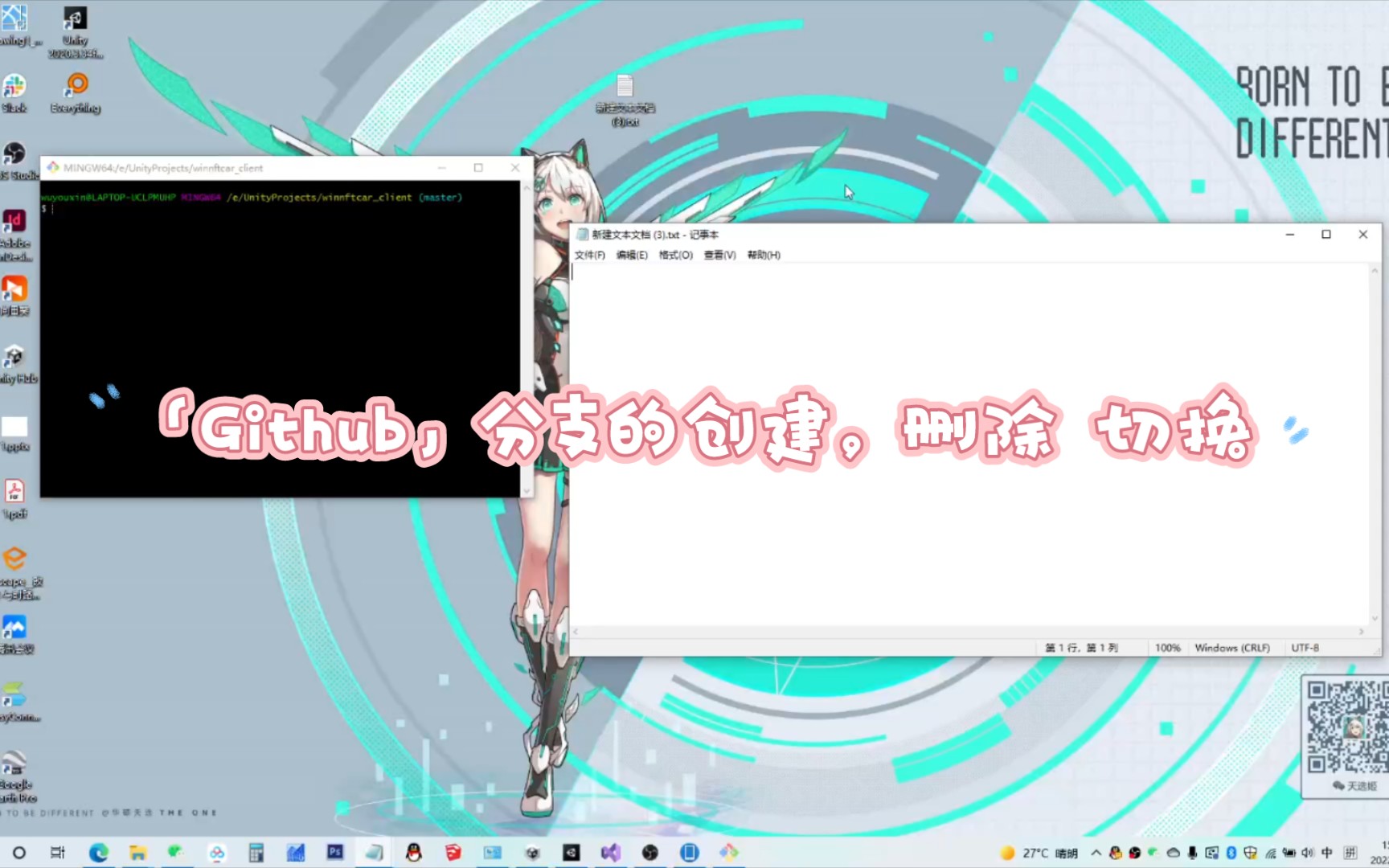The image size is (1389, 868).
Task: Close the MINGW64 Git Bash window
Action: click(515, 168)
